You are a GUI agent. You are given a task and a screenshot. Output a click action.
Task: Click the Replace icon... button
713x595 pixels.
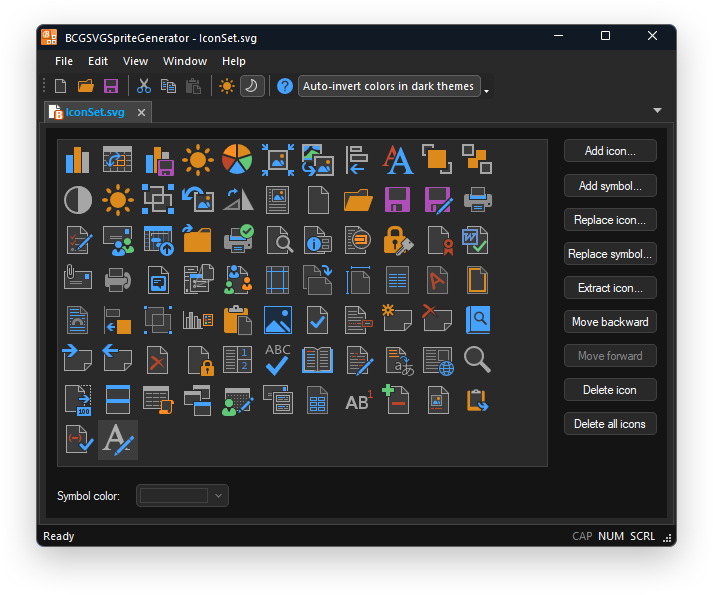point(610,220)
